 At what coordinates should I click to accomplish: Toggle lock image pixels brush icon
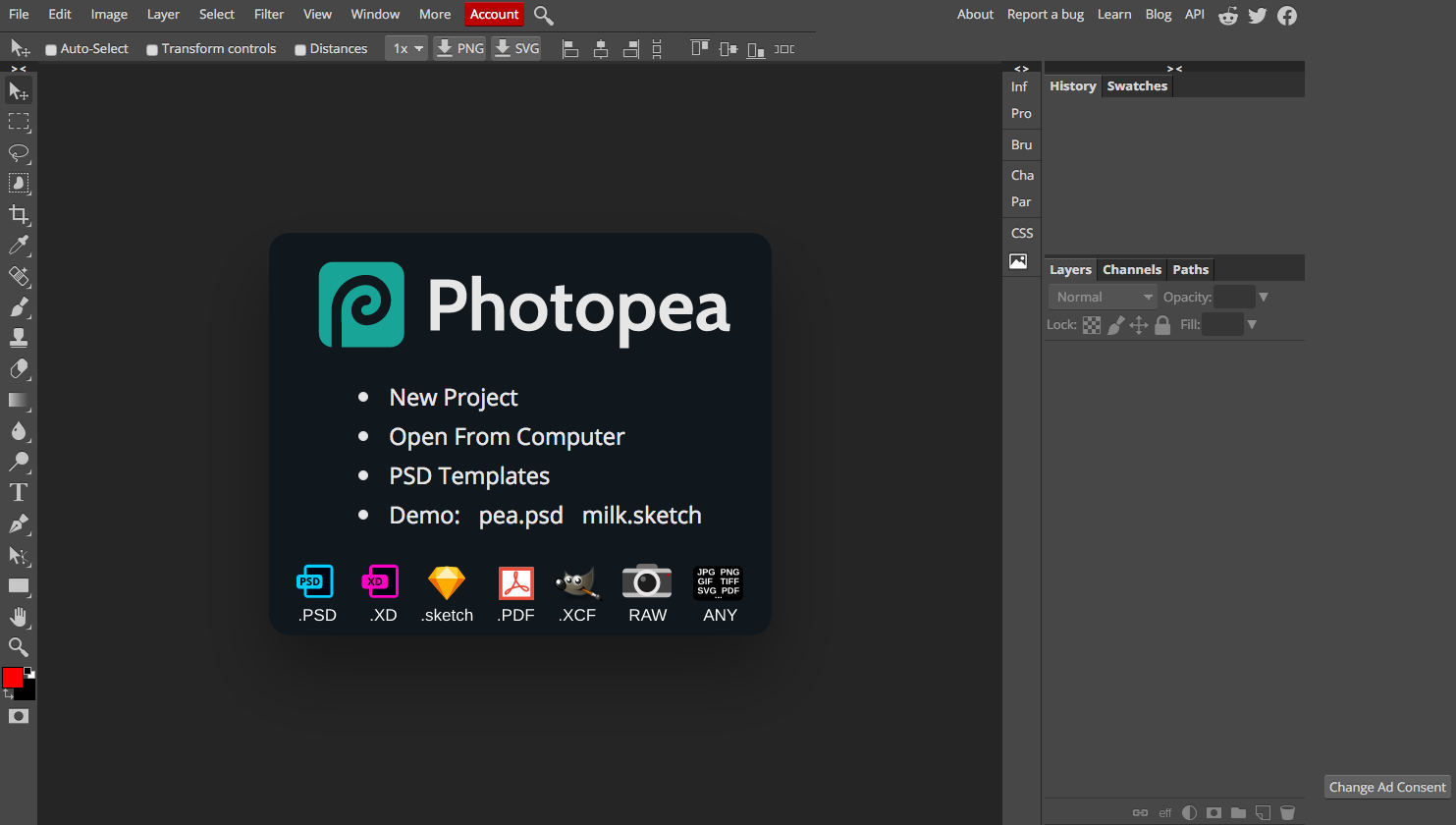pos(1115,325)
